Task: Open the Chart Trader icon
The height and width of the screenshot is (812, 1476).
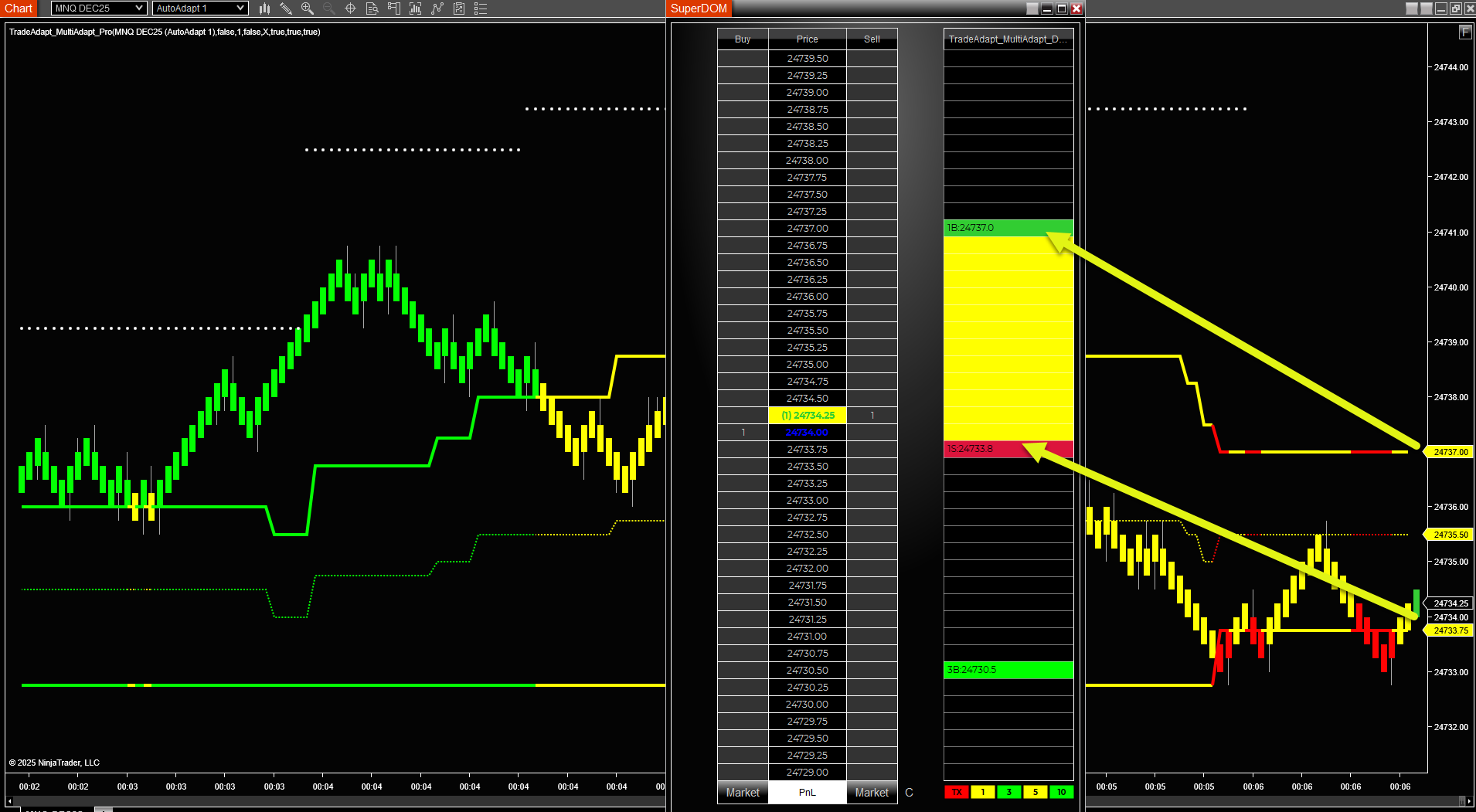Action: [393, 8]
